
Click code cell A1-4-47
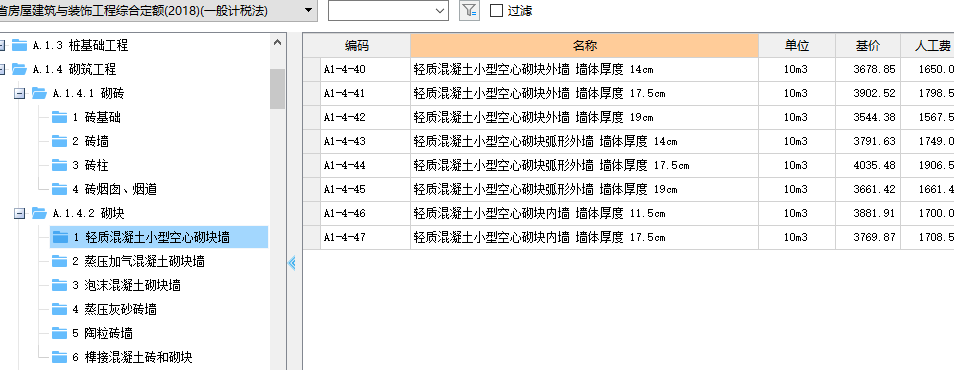(365, 237)
